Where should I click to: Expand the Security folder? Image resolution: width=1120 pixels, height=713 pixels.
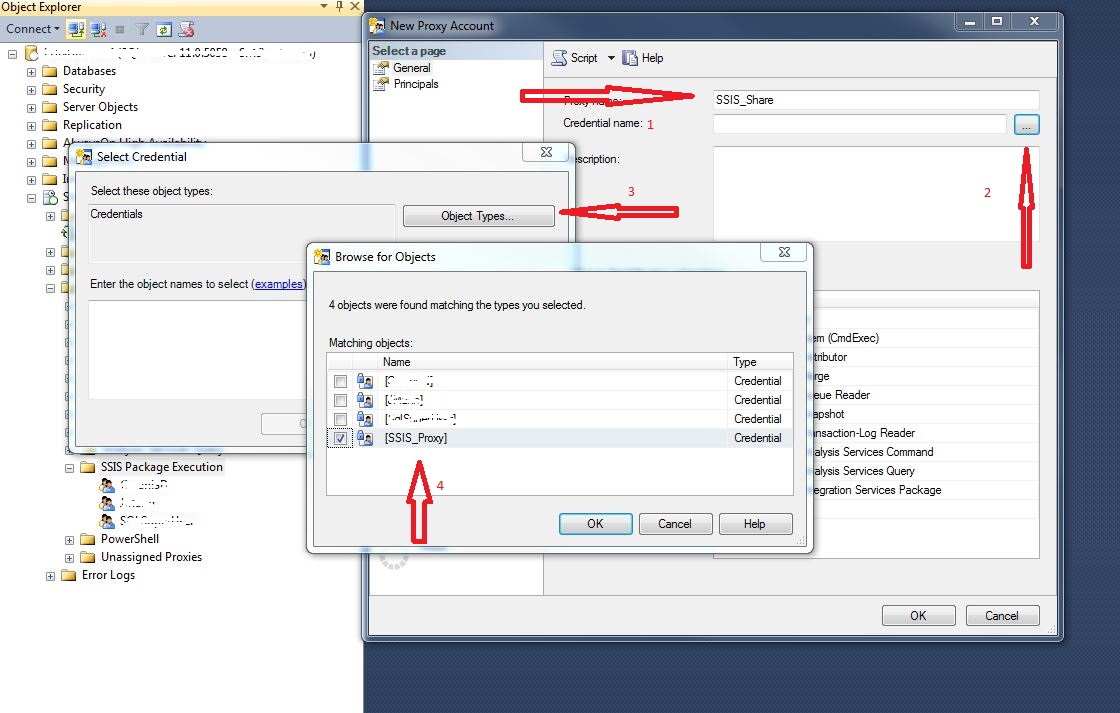click(31, 89)
